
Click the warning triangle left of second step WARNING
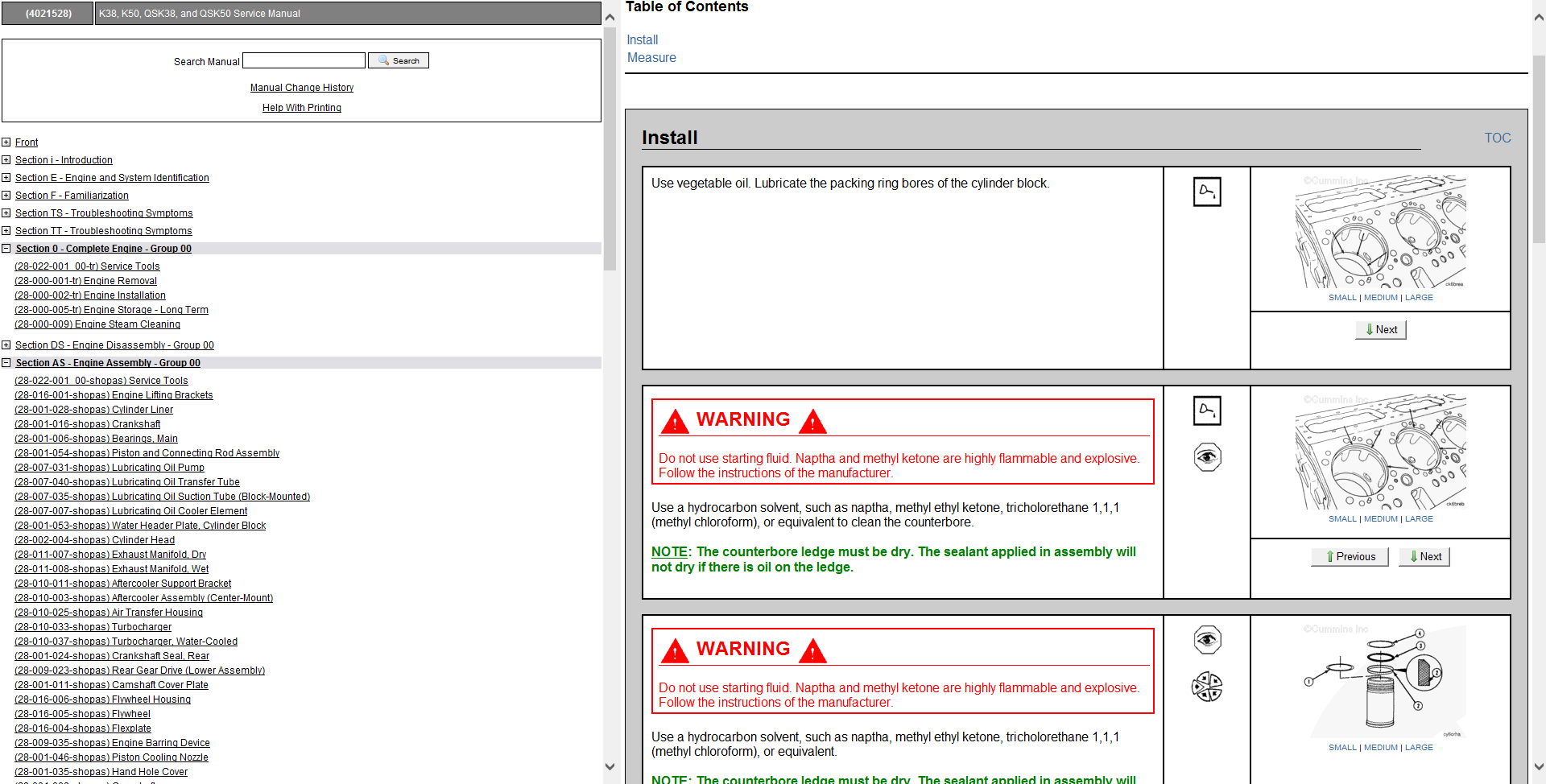[675, 421]
